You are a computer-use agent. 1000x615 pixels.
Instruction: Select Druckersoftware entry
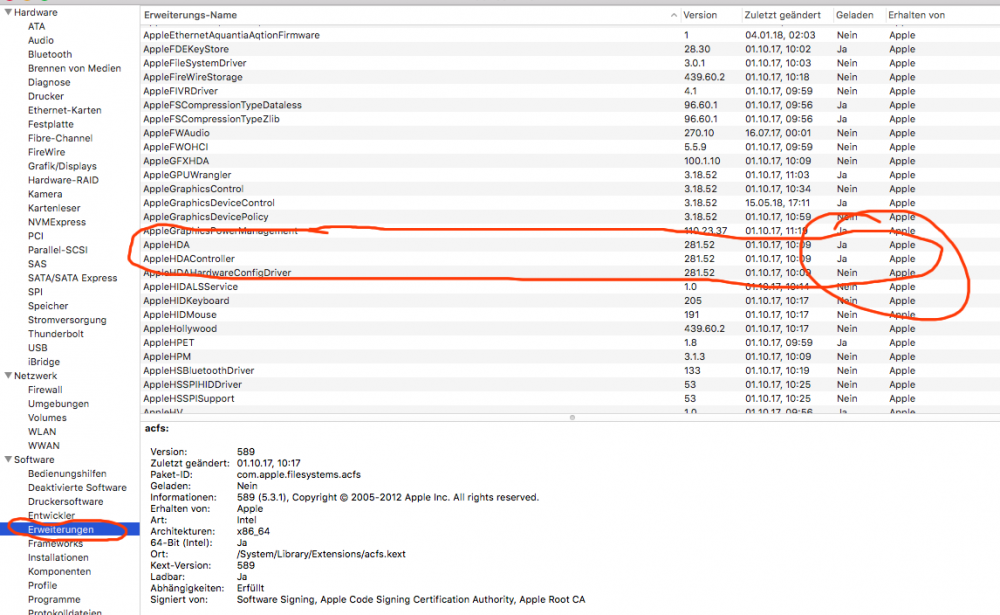[65, 502]
